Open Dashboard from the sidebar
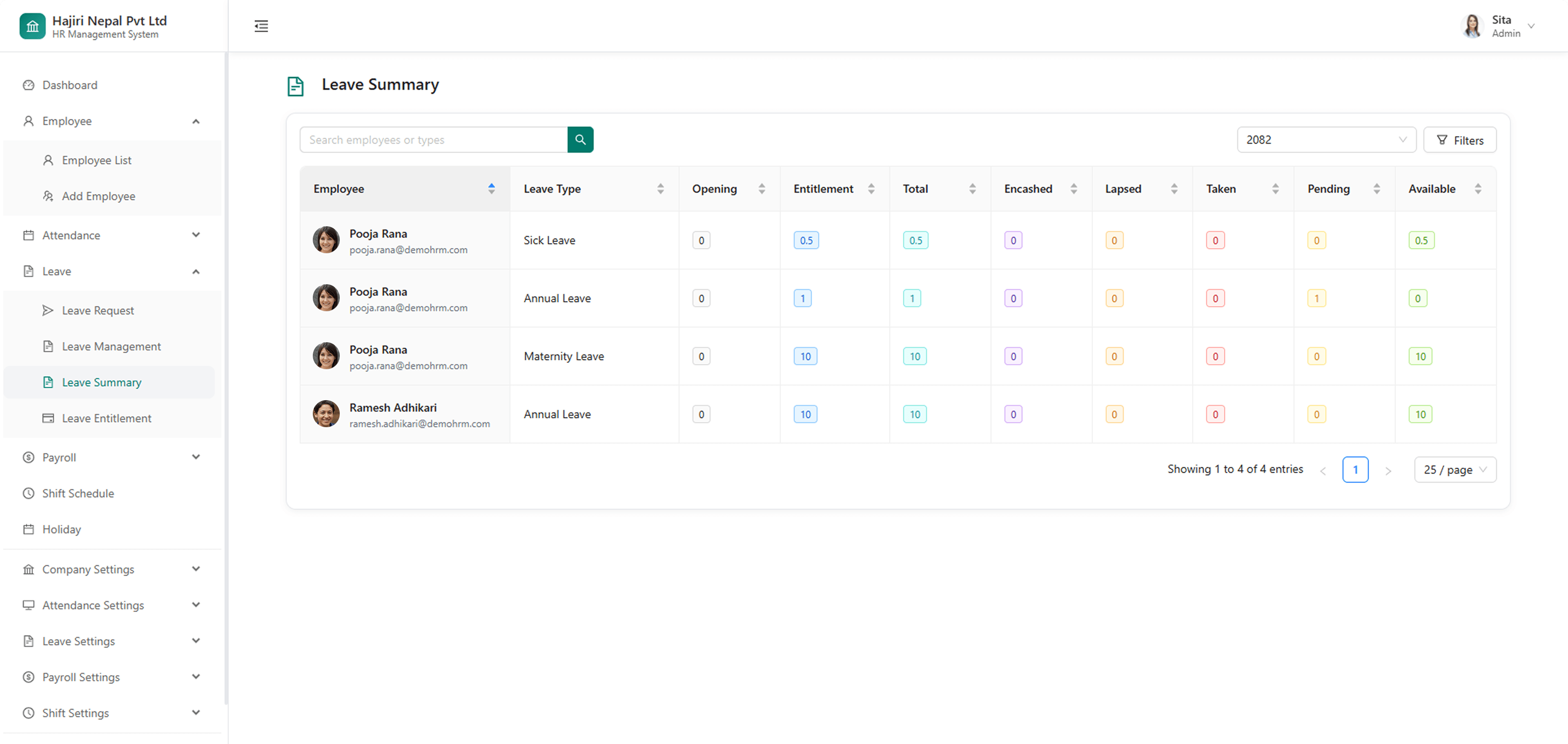The width and height of the screenshot is (1568, 744). pos(69,85)
